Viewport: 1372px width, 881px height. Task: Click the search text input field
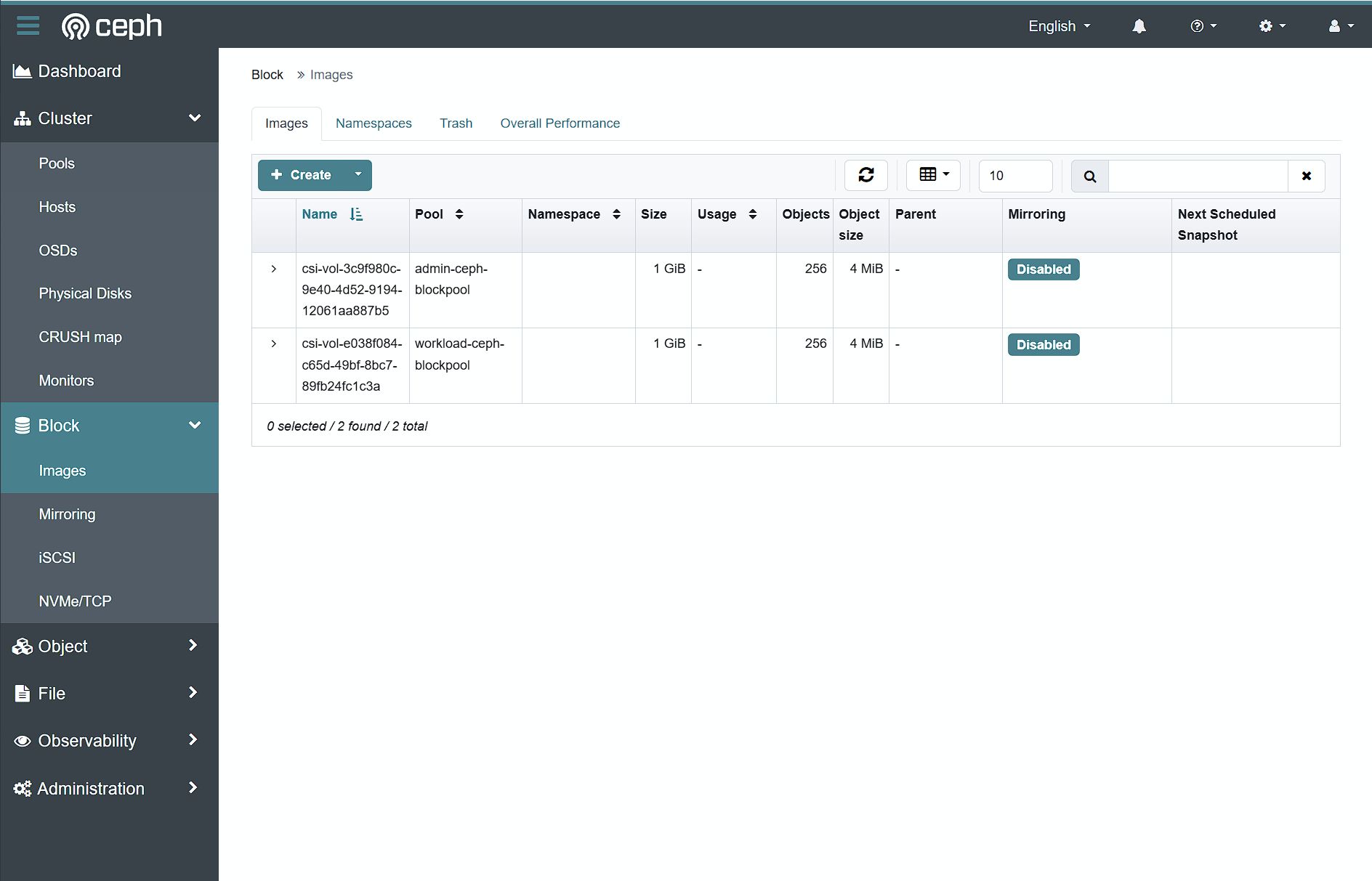pos(1198,176)
